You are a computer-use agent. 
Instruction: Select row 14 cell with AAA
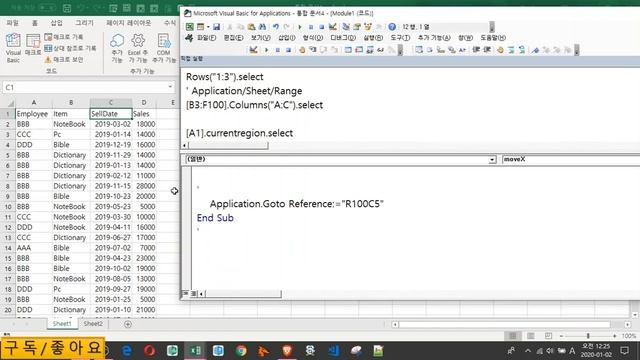(33, 248)
